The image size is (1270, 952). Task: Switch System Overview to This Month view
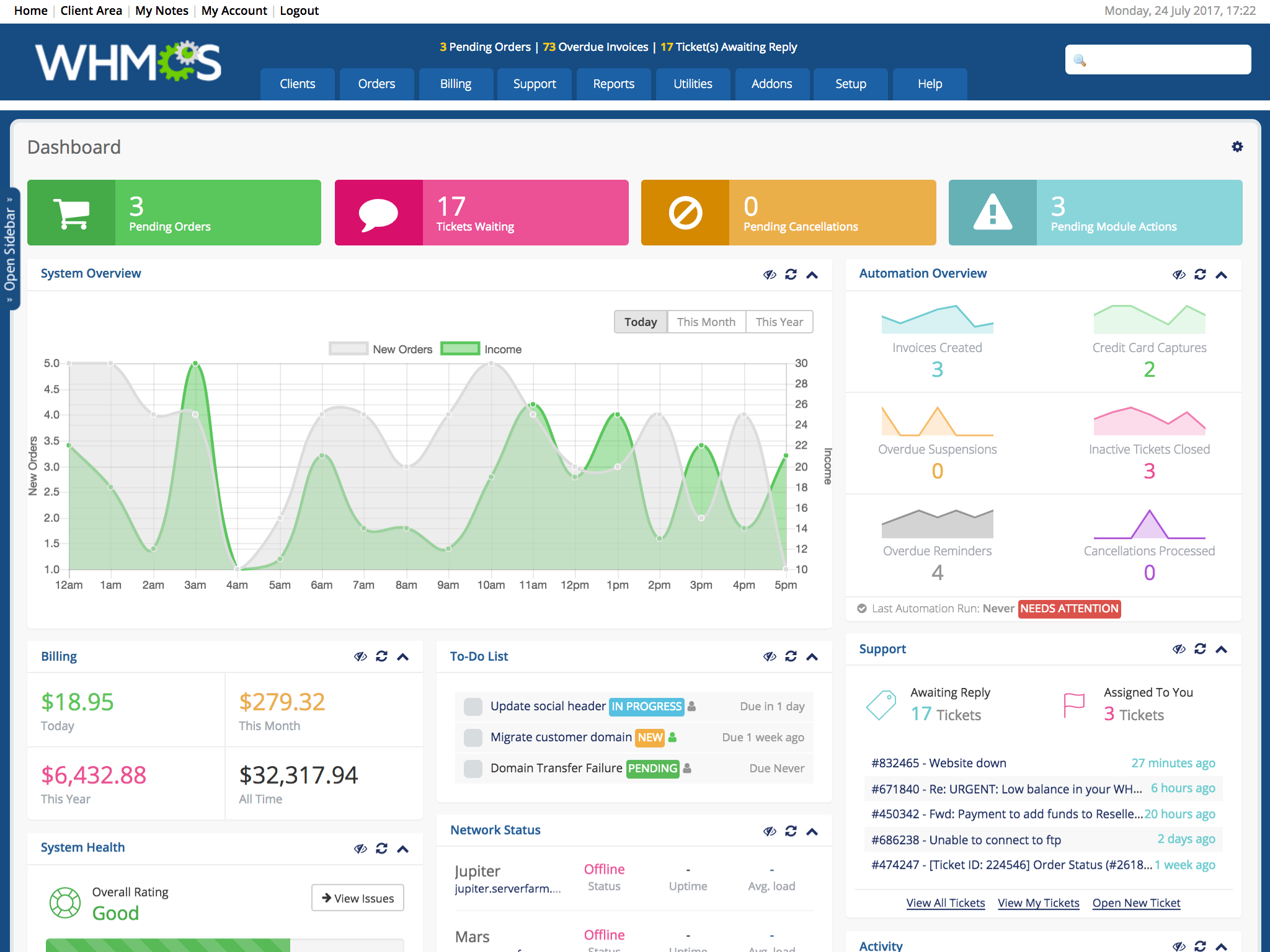707,320
